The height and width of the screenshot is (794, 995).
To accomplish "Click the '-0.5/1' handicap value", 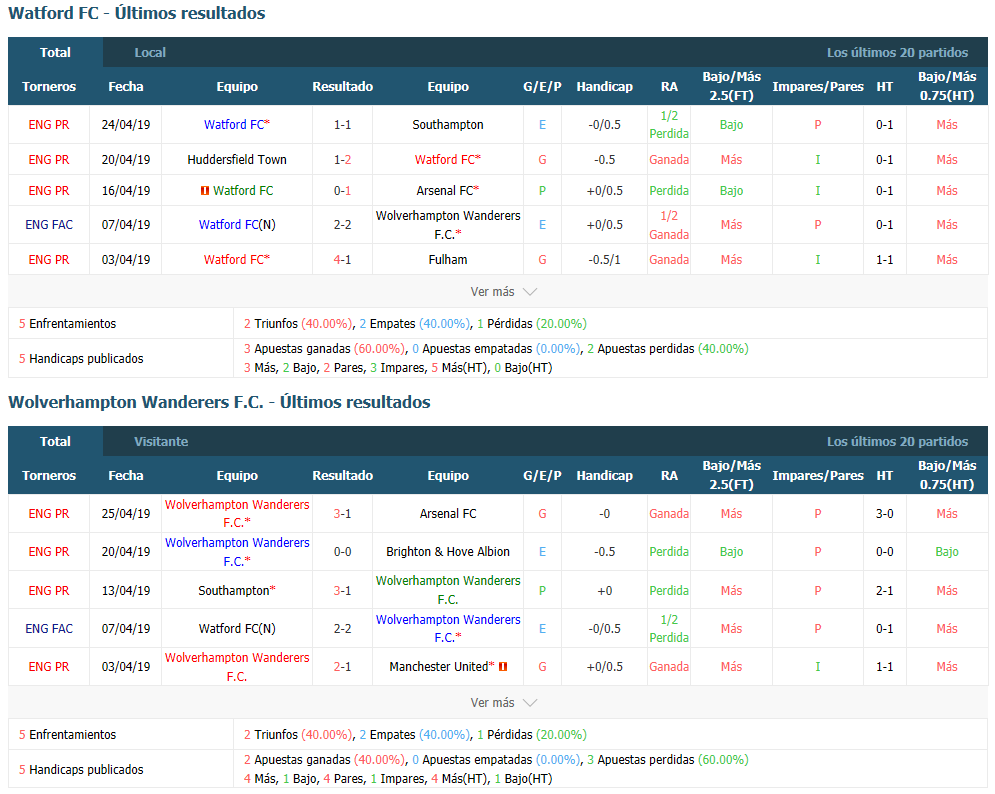I will tap(604, 260).
